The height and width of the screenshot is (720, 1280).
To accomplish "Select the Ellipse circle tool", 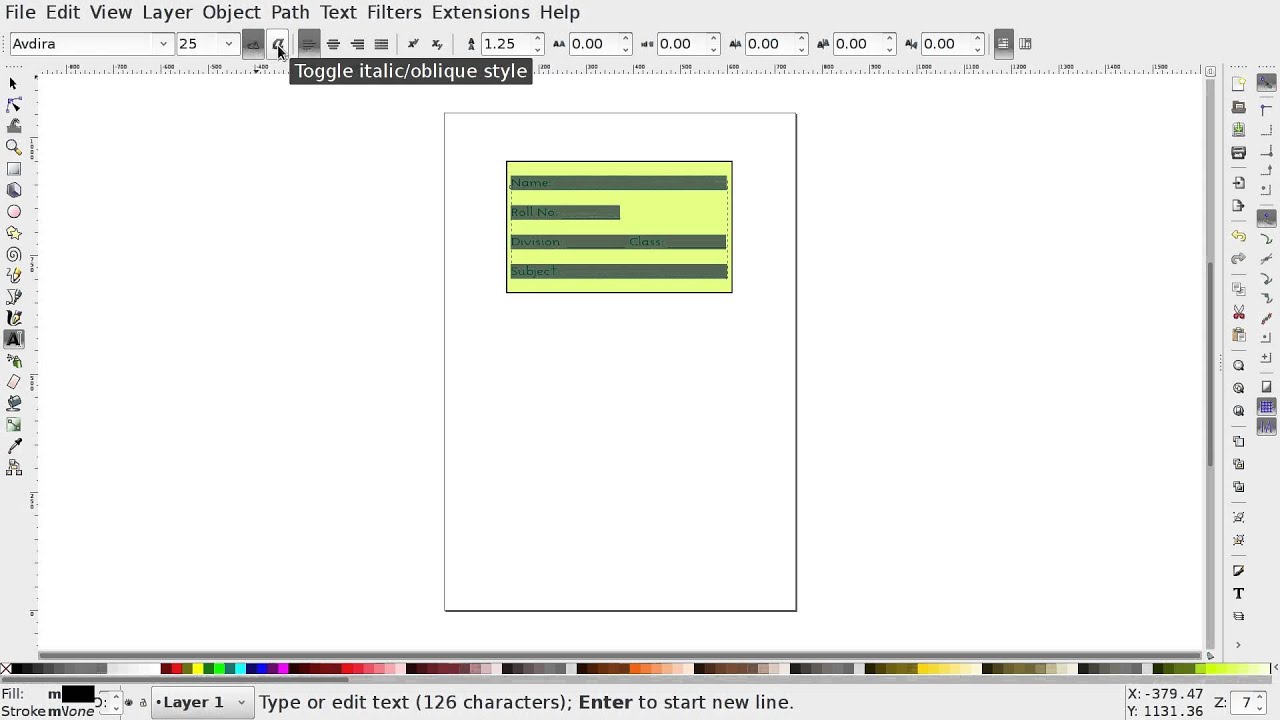I will pos(14,212).
